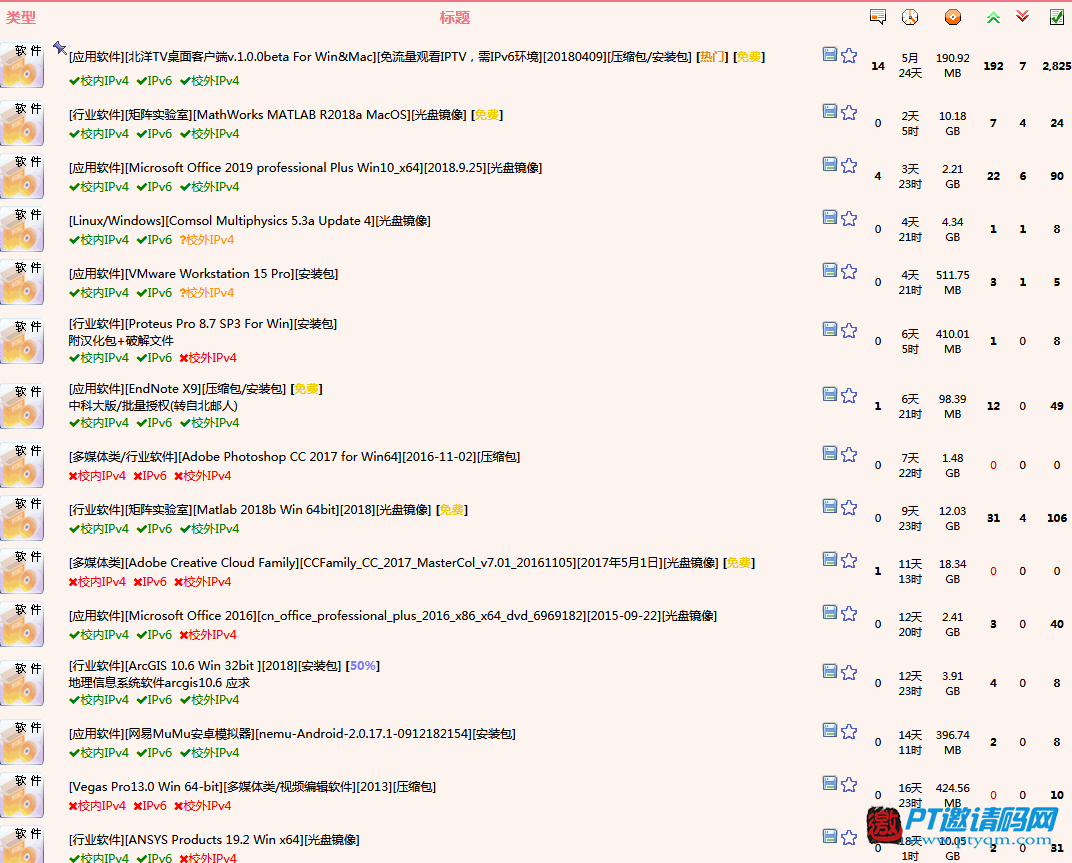This screenshot has width=1072, height=863.
Task: Open ArcGIS 10.6 Win 32bit torrent link
Action: point(204,665)
